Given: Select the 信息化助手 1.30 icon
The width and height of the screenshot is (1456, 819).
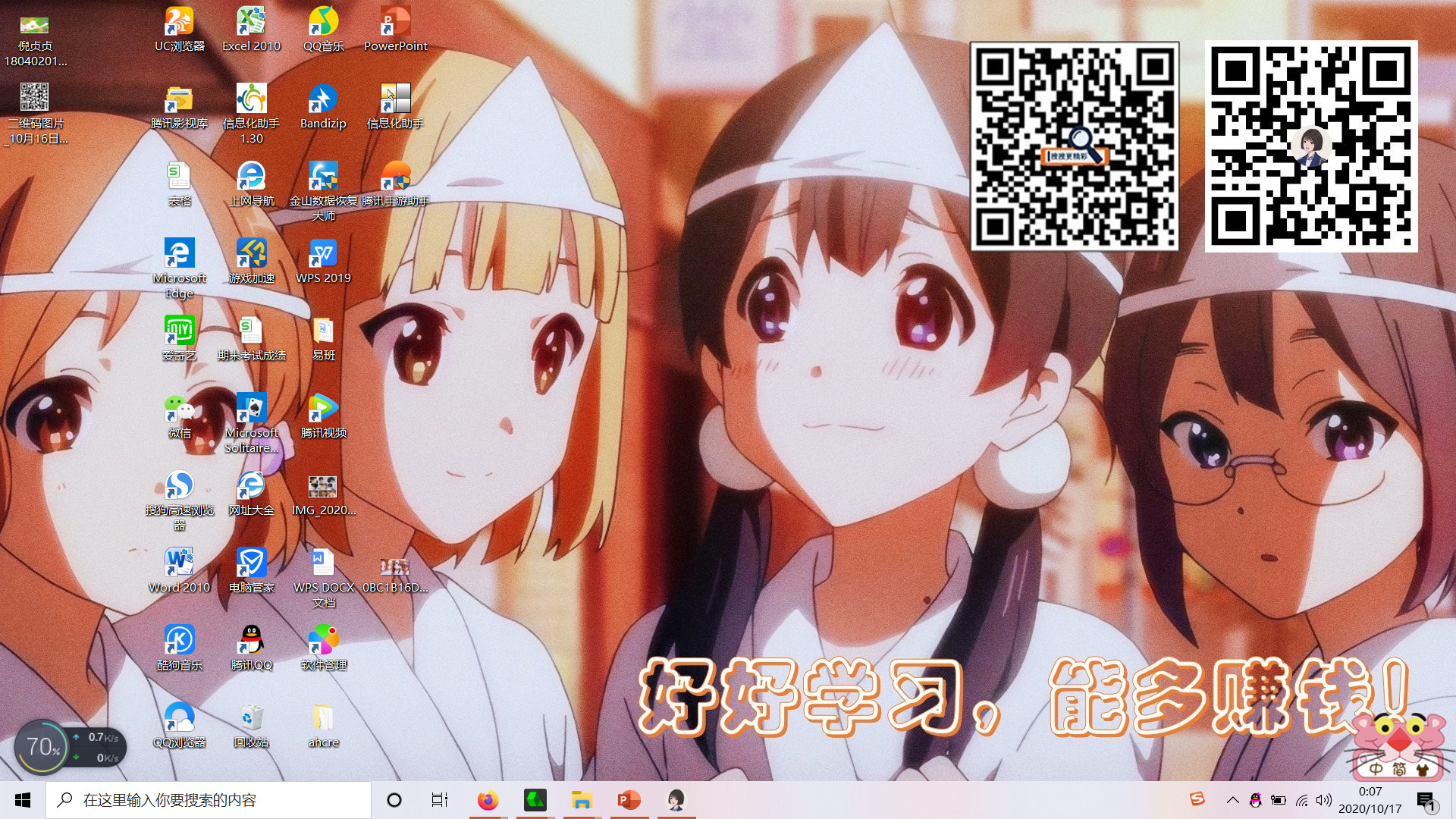Looking at the screenshot, I should pos(251,114).
